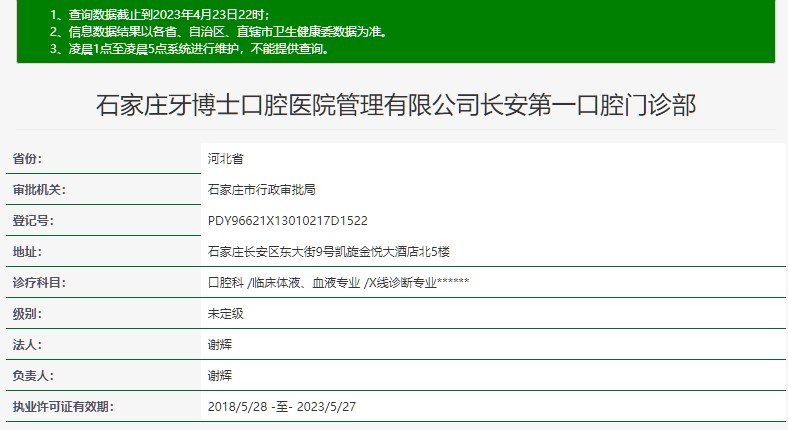Click the value 未定级

tap(226, 314)
